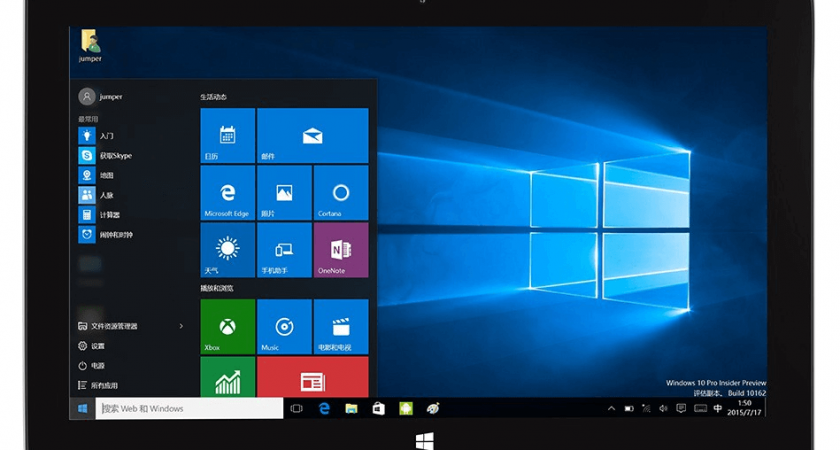Click the Search Web and Windows box
Image resolution: width=840 pixels, height=450 pixels.
coord(188,409)
